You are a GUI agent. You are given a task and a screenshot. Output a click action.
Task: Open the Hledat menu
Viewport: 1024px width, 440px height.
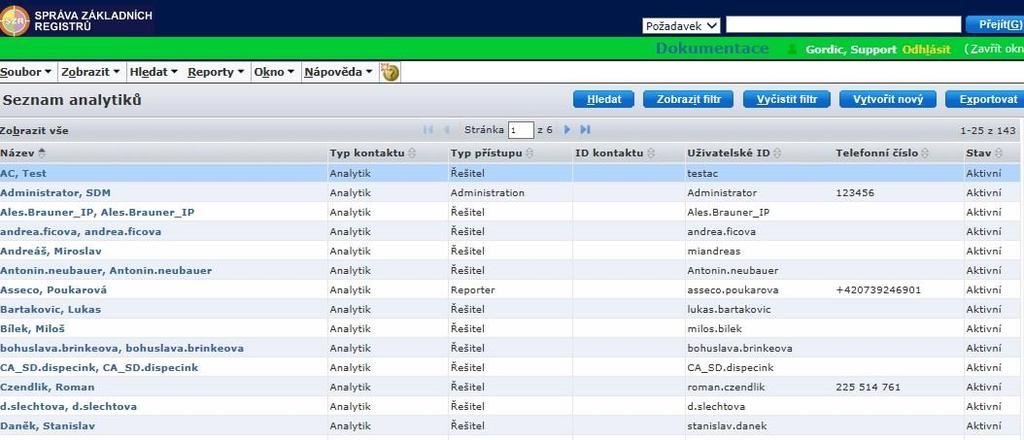click(x=153, y=72)
